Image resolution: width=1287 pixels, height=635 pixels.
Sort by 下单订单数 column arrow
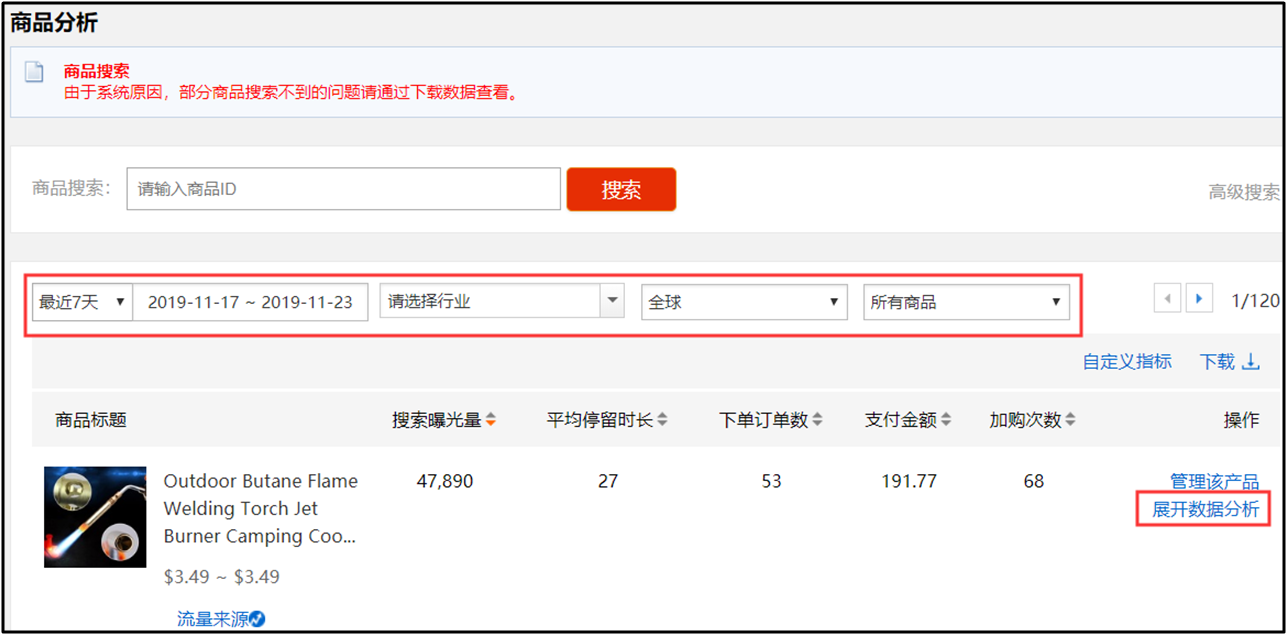[x=817, y=421]
